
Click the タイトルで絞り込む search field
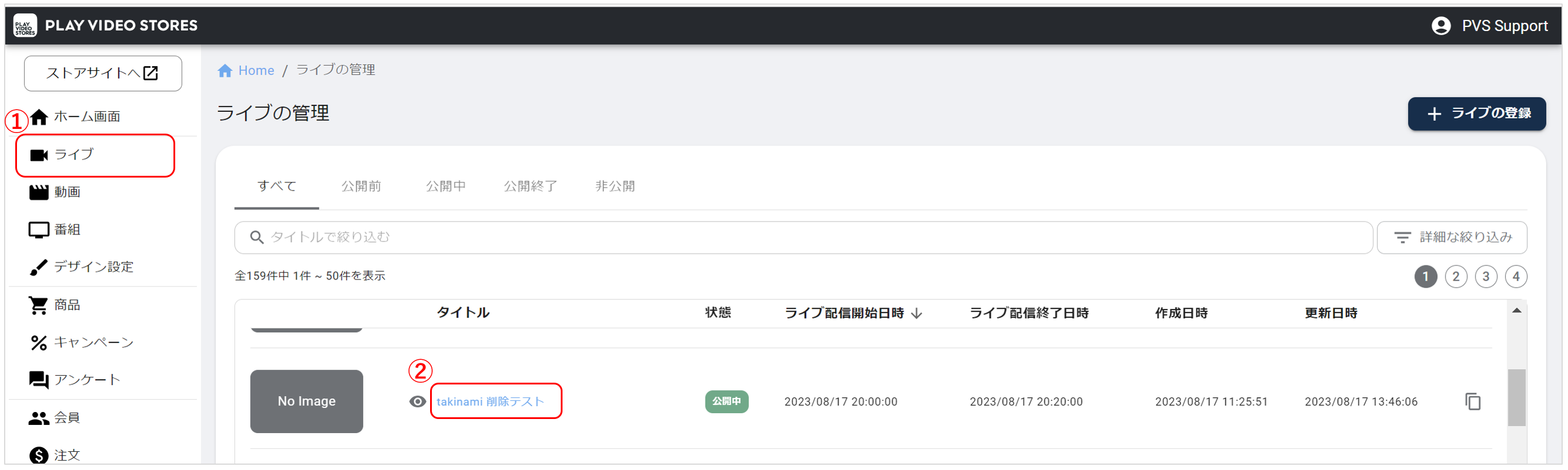pyautogui.click(x=803, y=237)
